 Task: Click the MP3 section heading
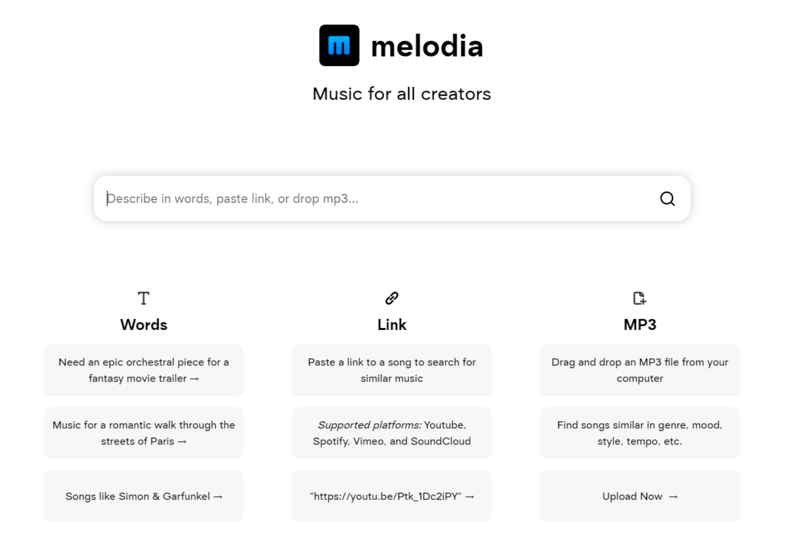point(640,325)
